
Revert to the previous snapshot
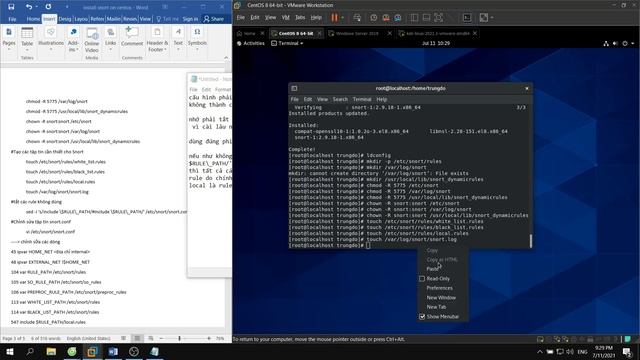(386, 18)
